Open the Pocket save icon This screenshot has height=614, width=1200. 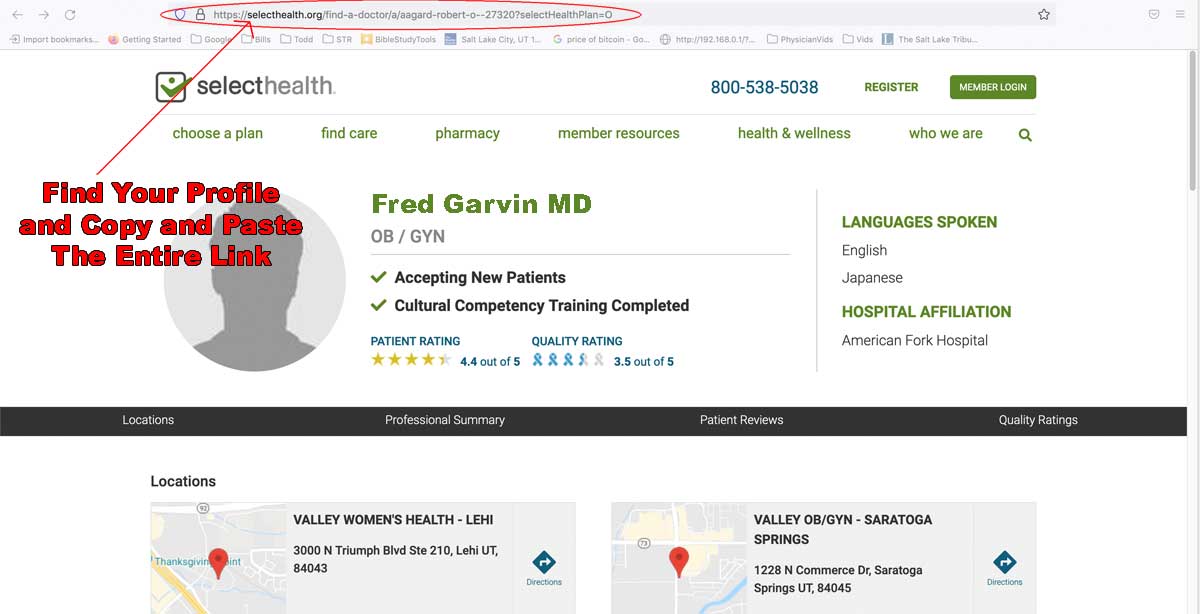(1153, 15)
